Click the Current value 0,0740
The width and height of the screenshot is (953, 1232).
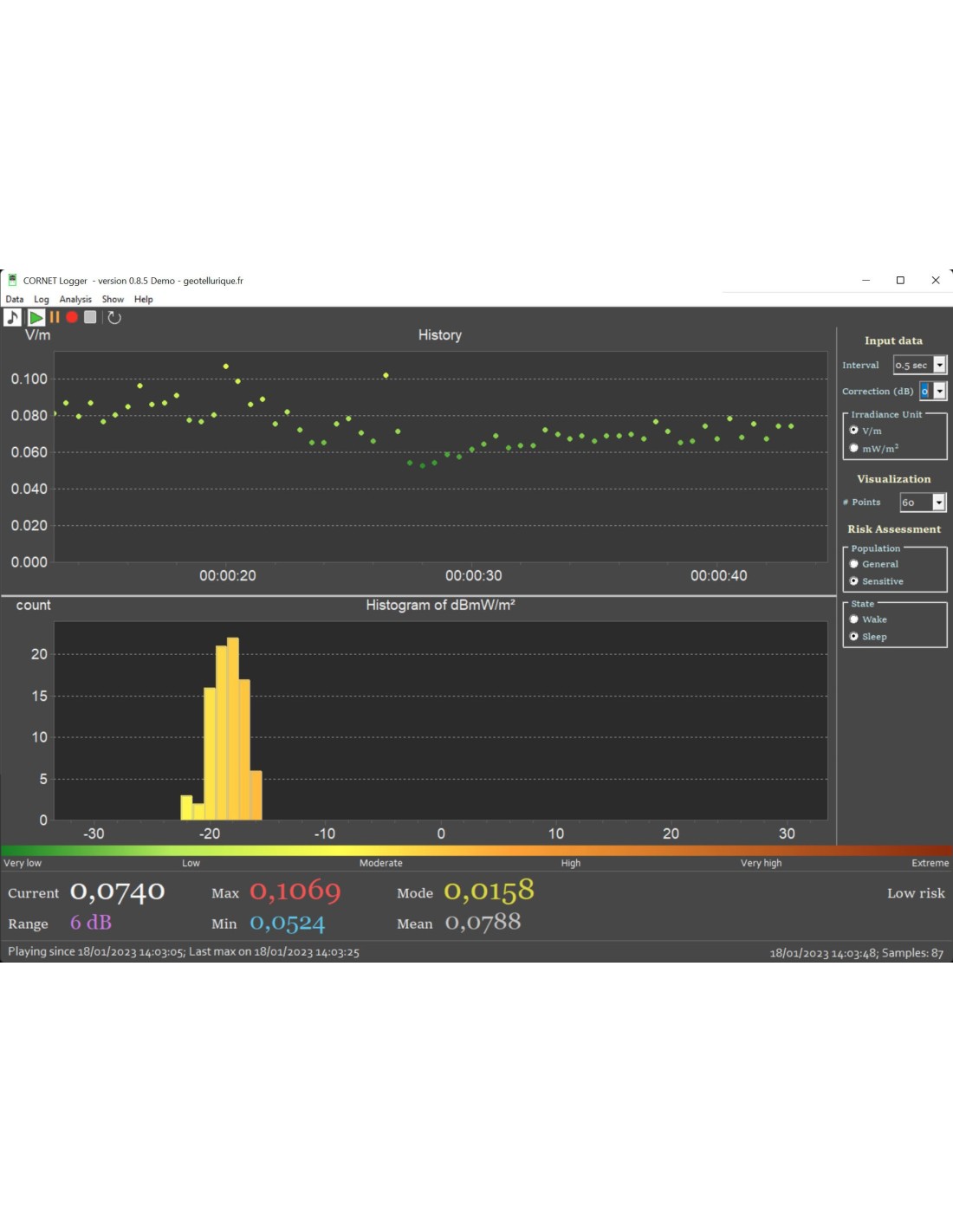coord(118,892)
